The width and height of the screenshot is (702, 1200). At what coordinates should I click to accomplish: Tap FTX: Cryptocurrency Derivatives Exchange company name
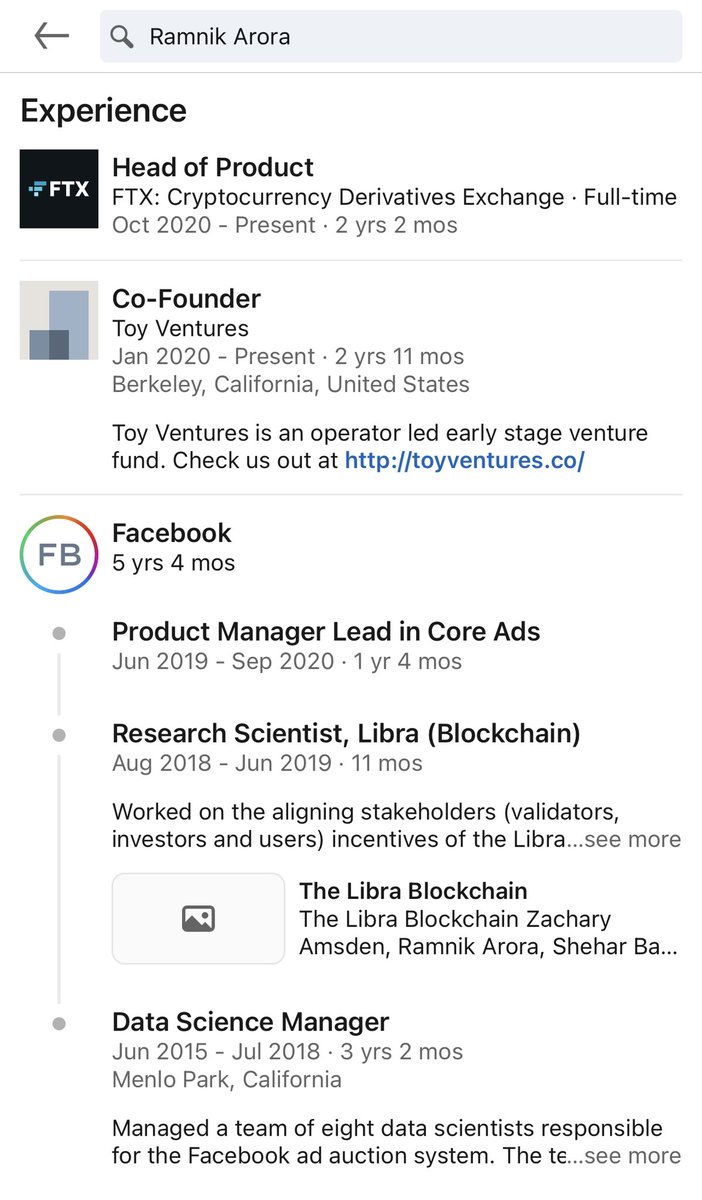pyautogui.click(x=340, y=197)
